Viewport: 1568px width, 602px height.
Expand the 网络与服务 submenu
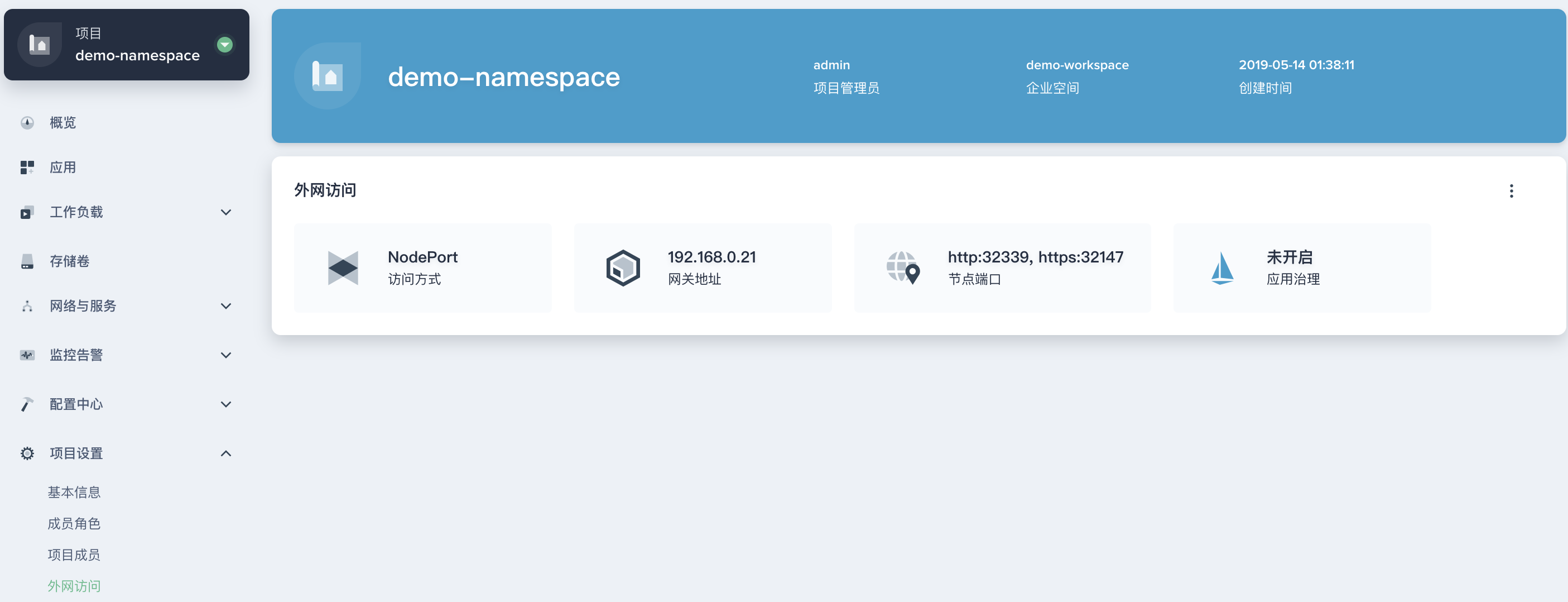click(226, 307)
